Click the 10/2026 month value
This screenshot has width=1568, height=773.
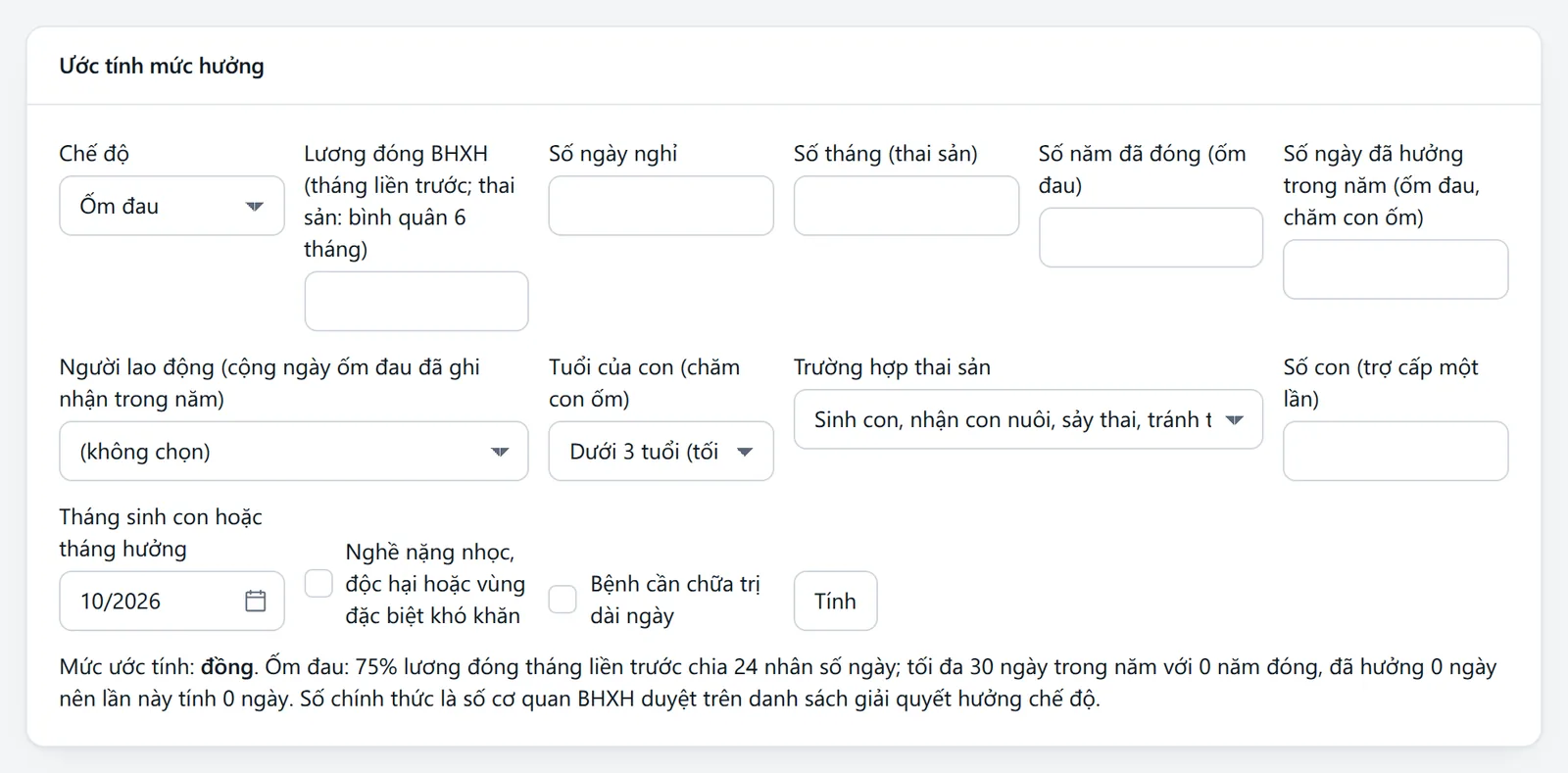pyautogui.click(x=121, y=601)
